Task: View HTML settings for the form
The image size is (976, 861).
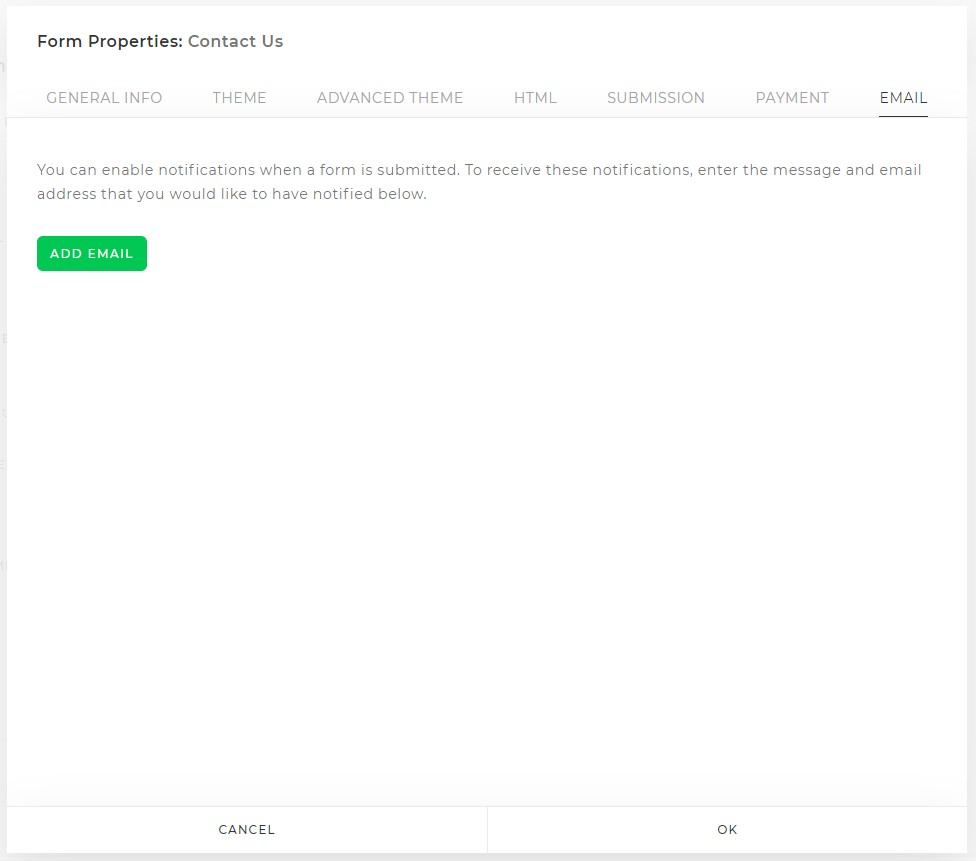Action: [x=535, y=98]
